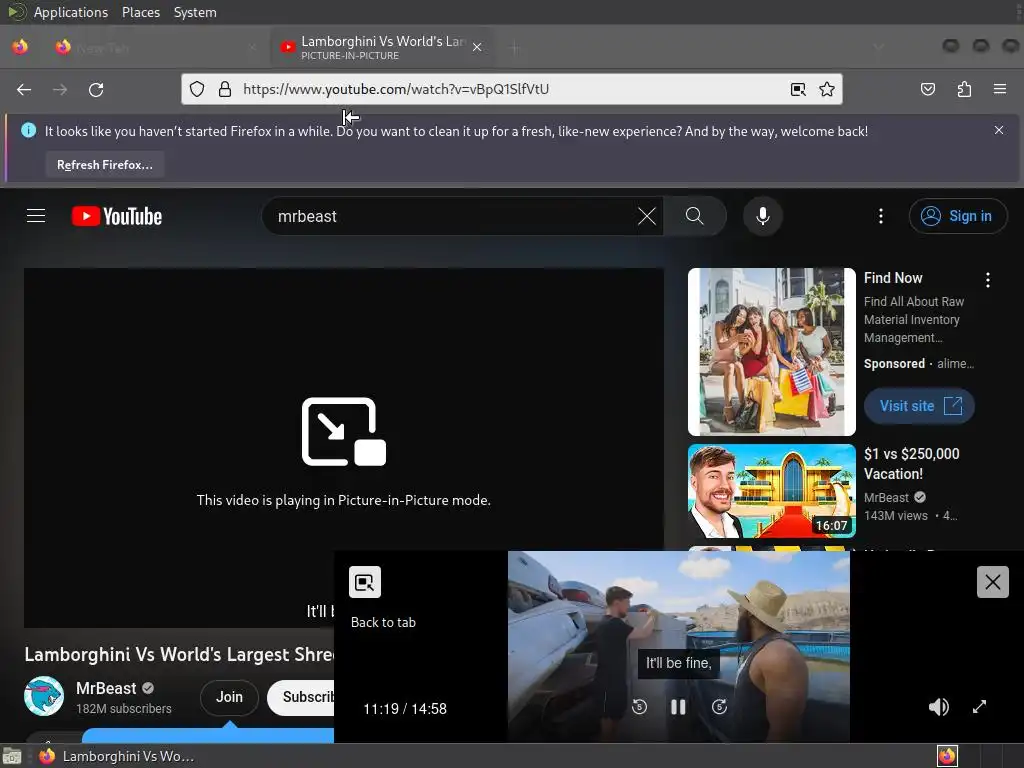Click the Sign in button

[957, 216]
